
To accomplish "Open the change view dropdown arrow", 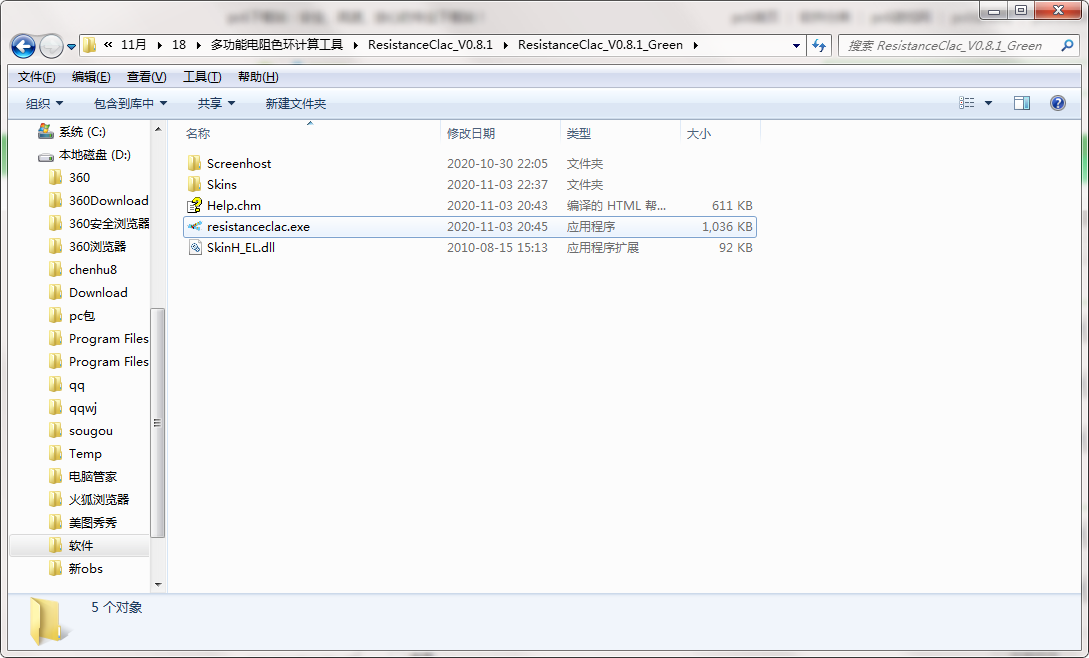I will pyautogui.click(x=989, y=103).
